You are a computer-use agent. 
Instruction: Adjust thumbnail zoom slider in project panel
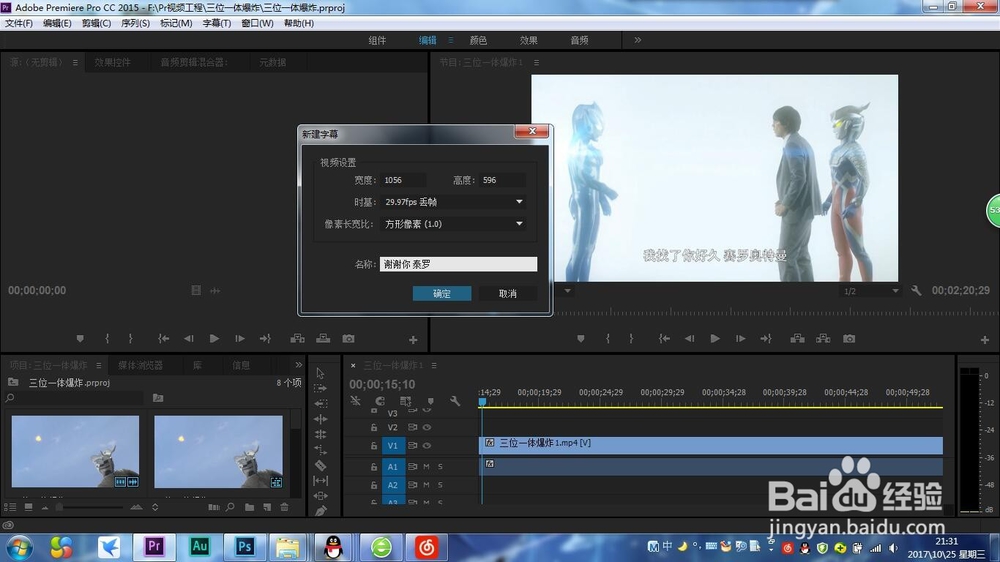tap(59, 508)
